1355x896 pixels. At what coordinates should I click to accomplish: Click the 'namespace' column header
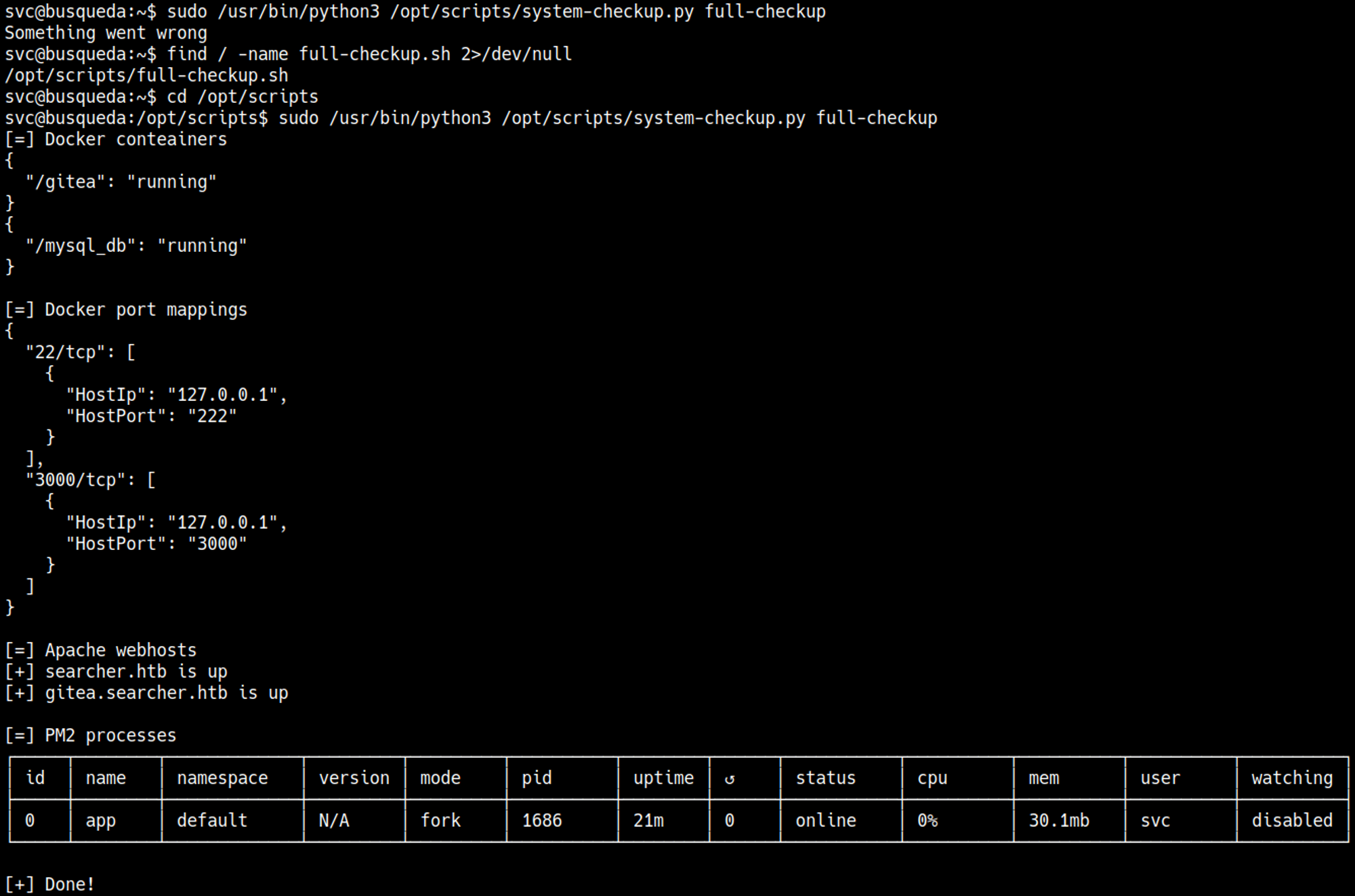click(222, 778)
